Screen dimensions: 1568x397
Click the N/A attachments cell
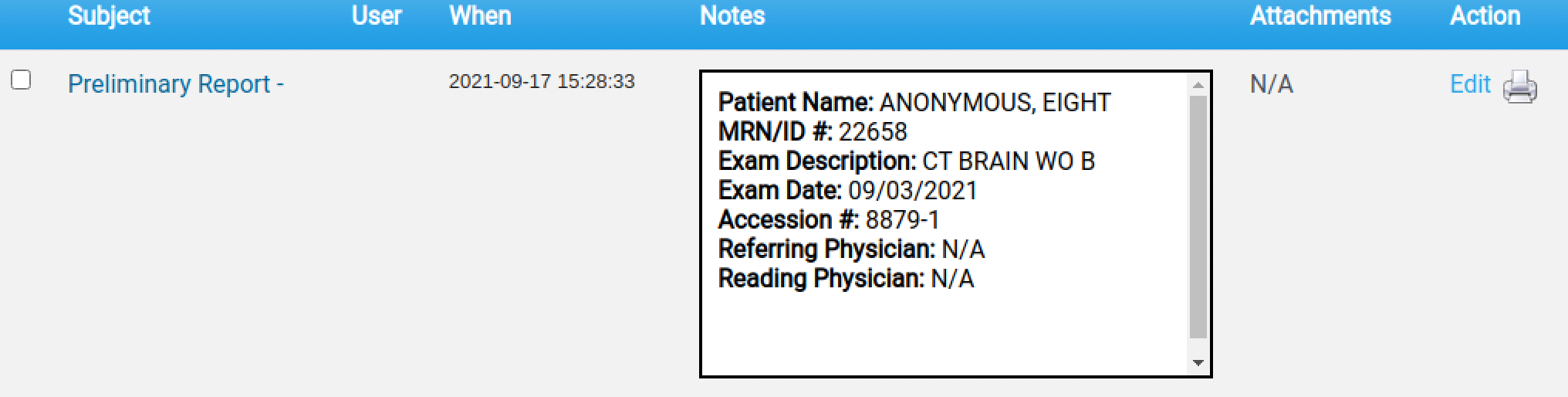pyautogui.click(x=1271, y=83)
